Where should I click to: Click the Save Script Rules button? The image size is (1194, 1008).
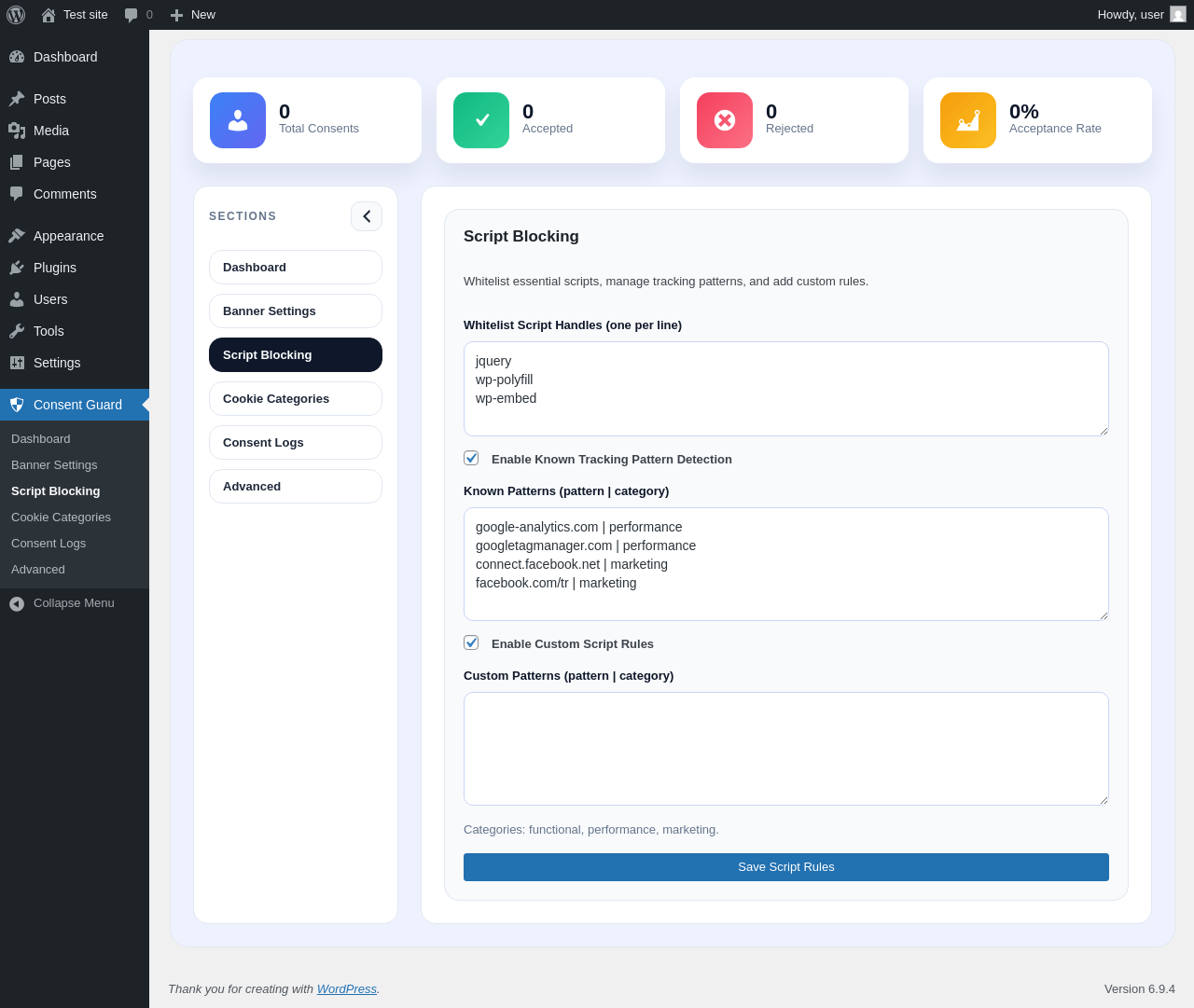pos(786,867)
